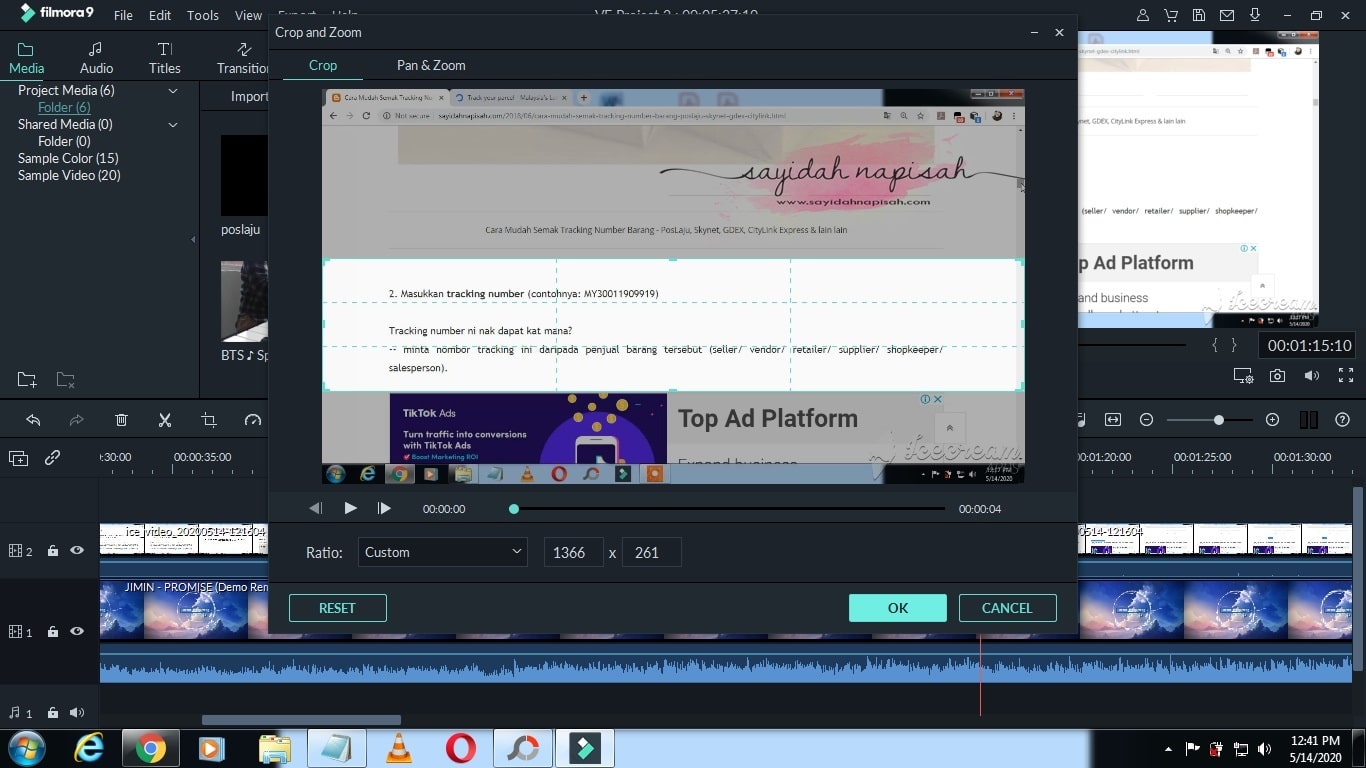The image size is (1366, 768).
Task: Click the add track icon
Action: point(18,458)
